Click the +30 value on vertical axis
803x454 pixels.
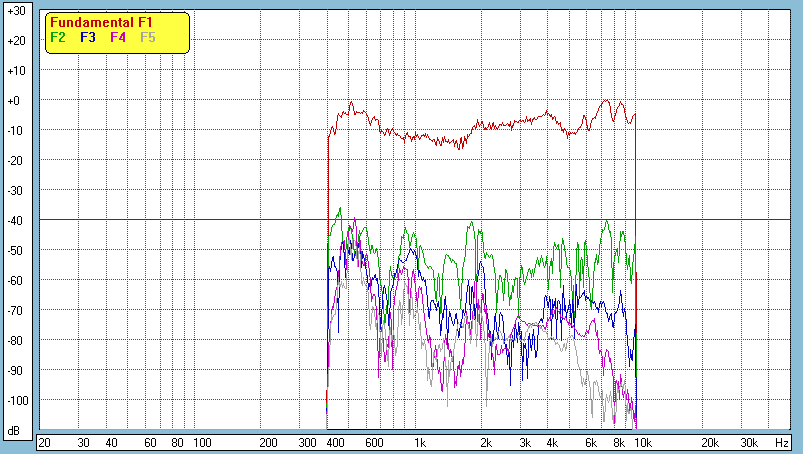(x=15, y=11)
